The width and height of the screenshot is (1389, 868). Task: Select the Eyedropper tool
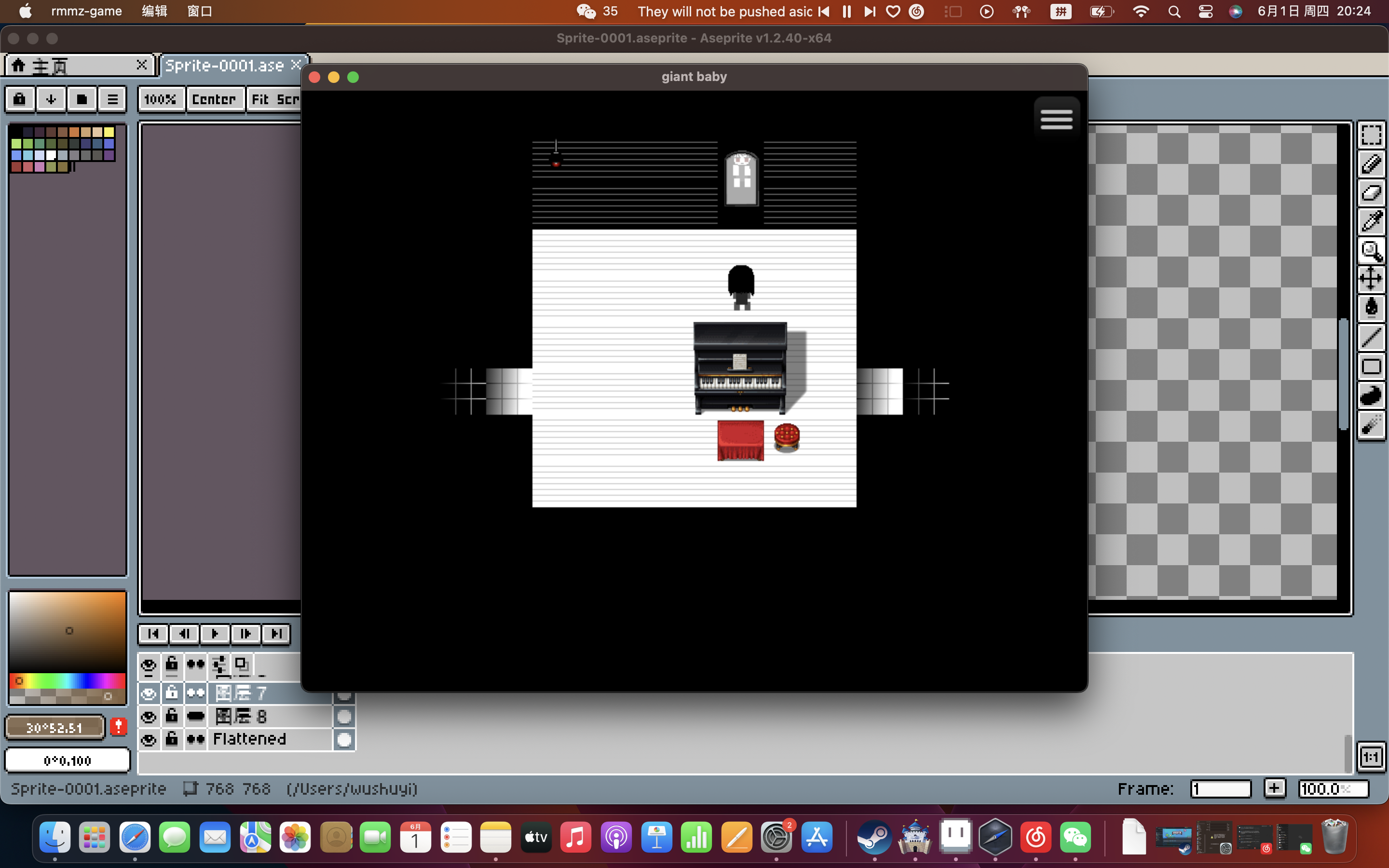click(1371, 222)
